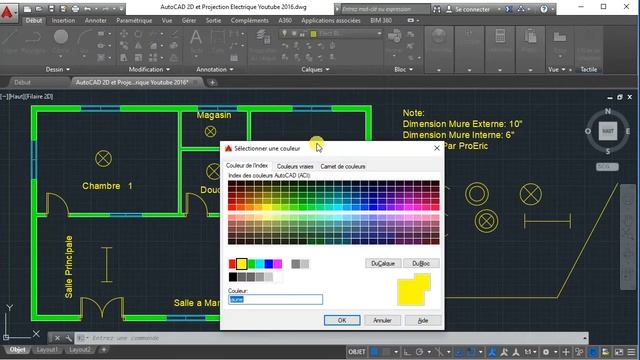Toggle snap mode in status bar
Viewport: 640px width, 360px height.
(386, 351)
